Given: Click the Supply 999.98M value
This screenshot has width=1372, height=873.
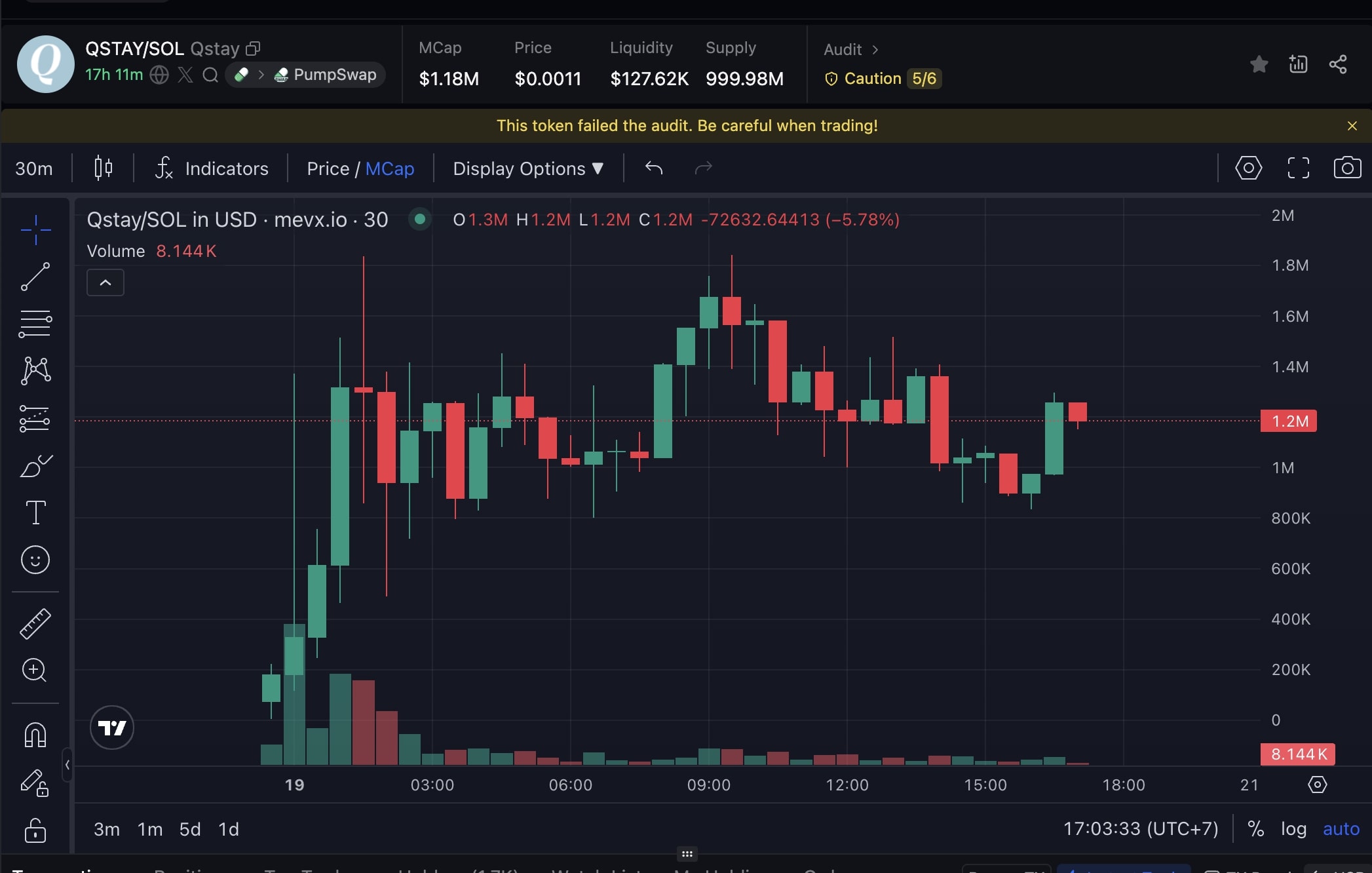Looking at the screenshot, I should 744,79.
